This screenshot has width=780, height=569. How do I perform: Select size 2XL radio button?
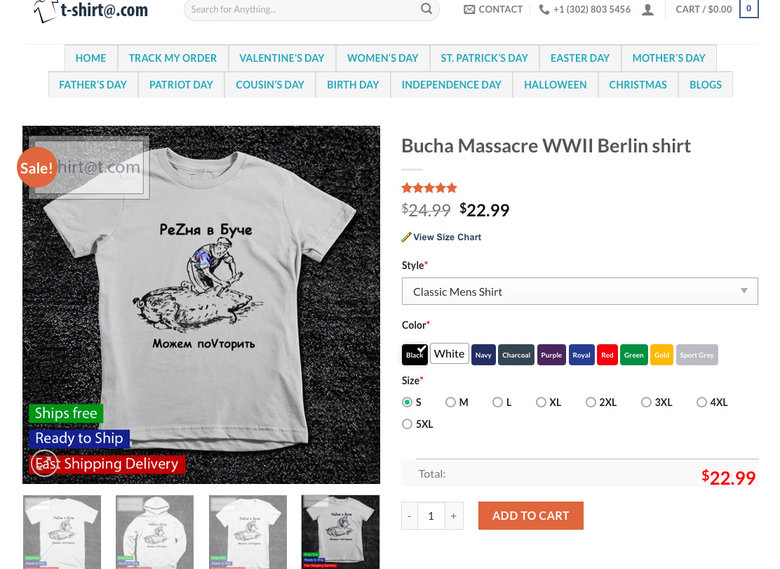[x=590, y=402]
